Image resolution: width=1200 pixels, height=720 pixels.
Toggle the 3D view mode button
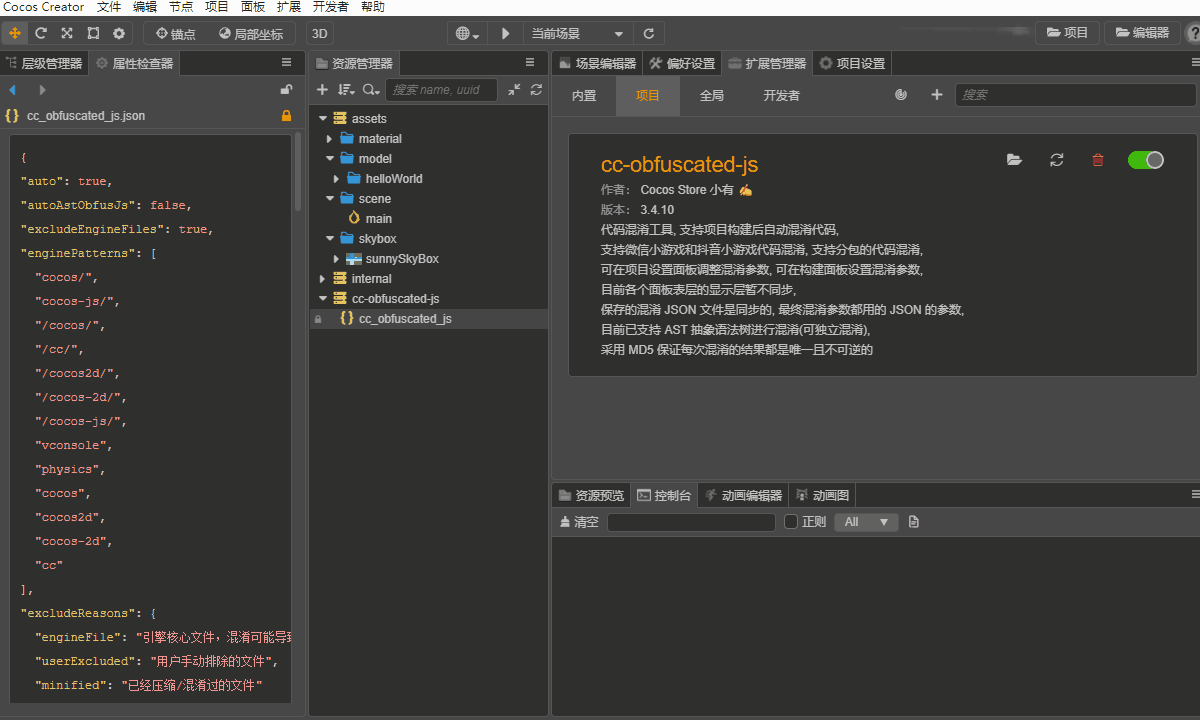[x=320, y=33]
